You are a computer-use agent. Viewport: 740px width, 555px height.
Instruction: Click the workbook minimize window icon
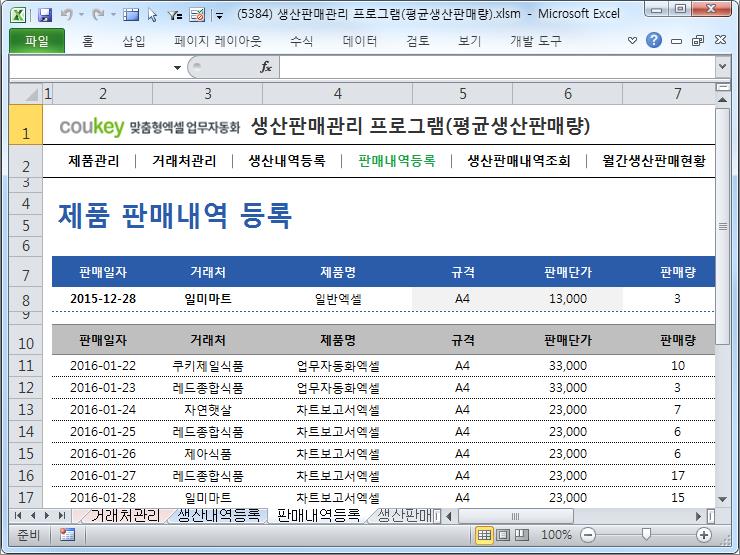pyautogui.click(x=676, y=41)
